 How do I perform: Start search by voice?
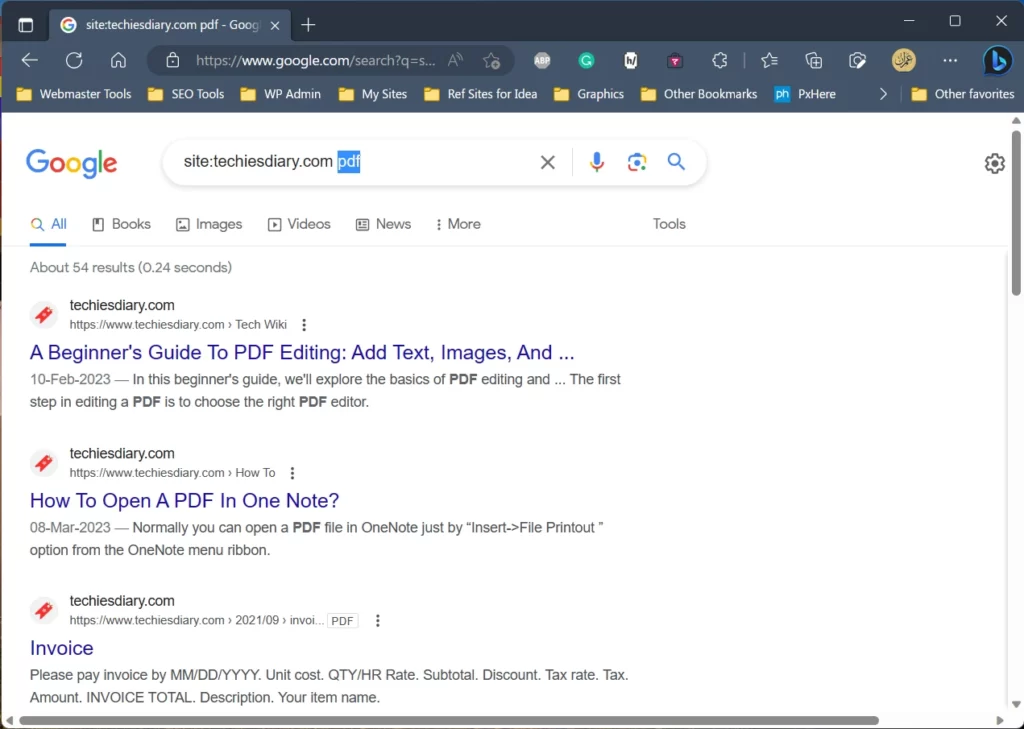[596, 162]
